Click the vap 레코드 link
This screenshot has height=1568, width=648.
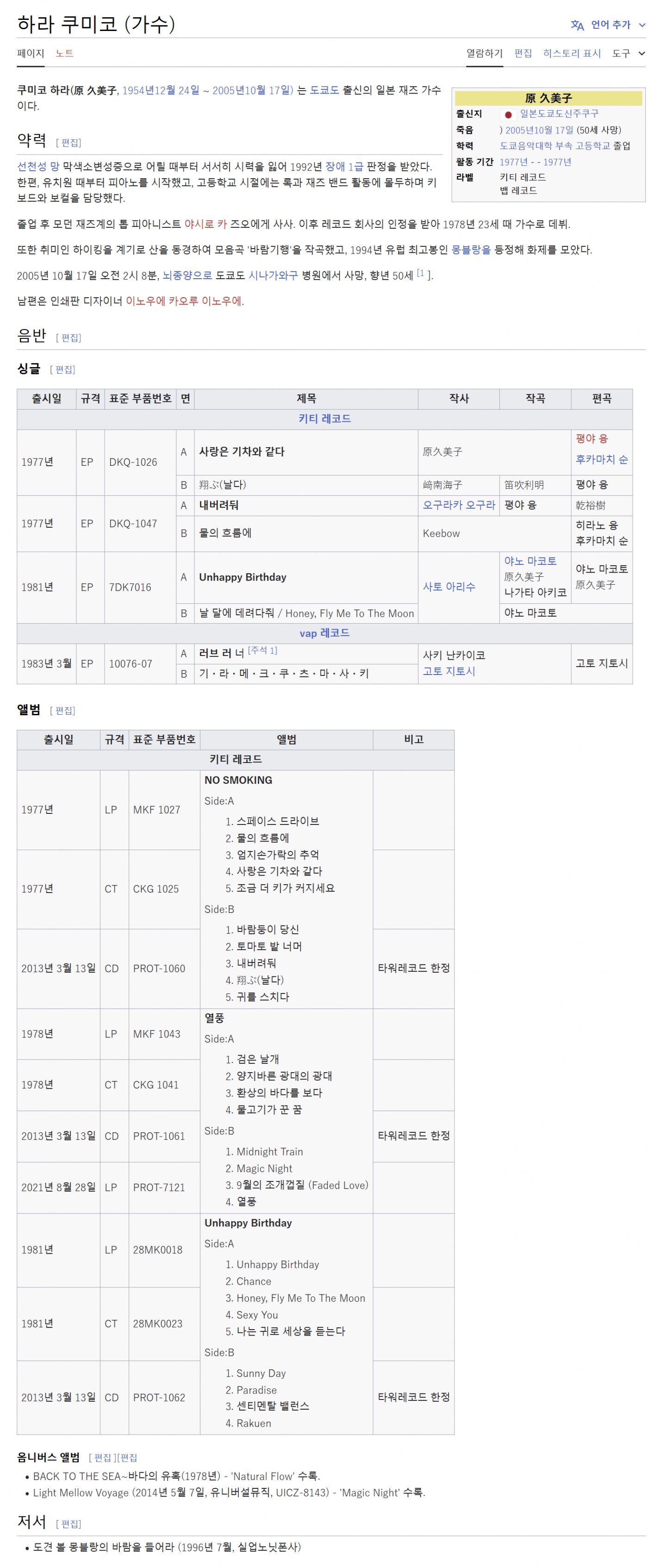[324, 633]
